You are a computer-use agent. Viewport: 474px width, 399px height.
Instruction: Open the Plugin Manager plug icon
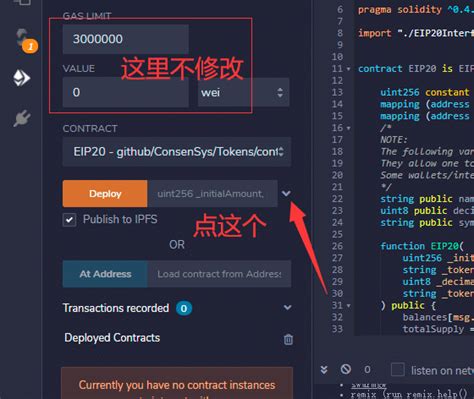click(22, 118)
